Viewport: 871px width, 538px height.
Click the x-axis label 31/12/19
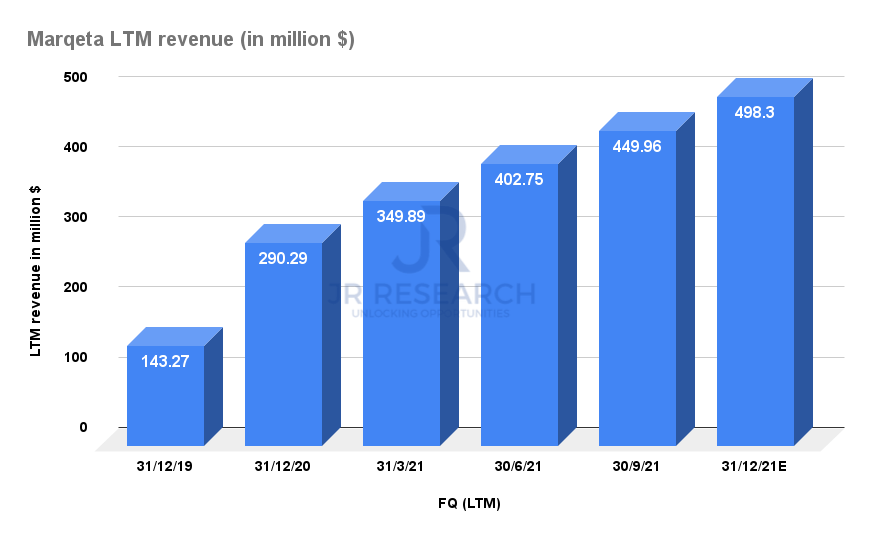164,466
